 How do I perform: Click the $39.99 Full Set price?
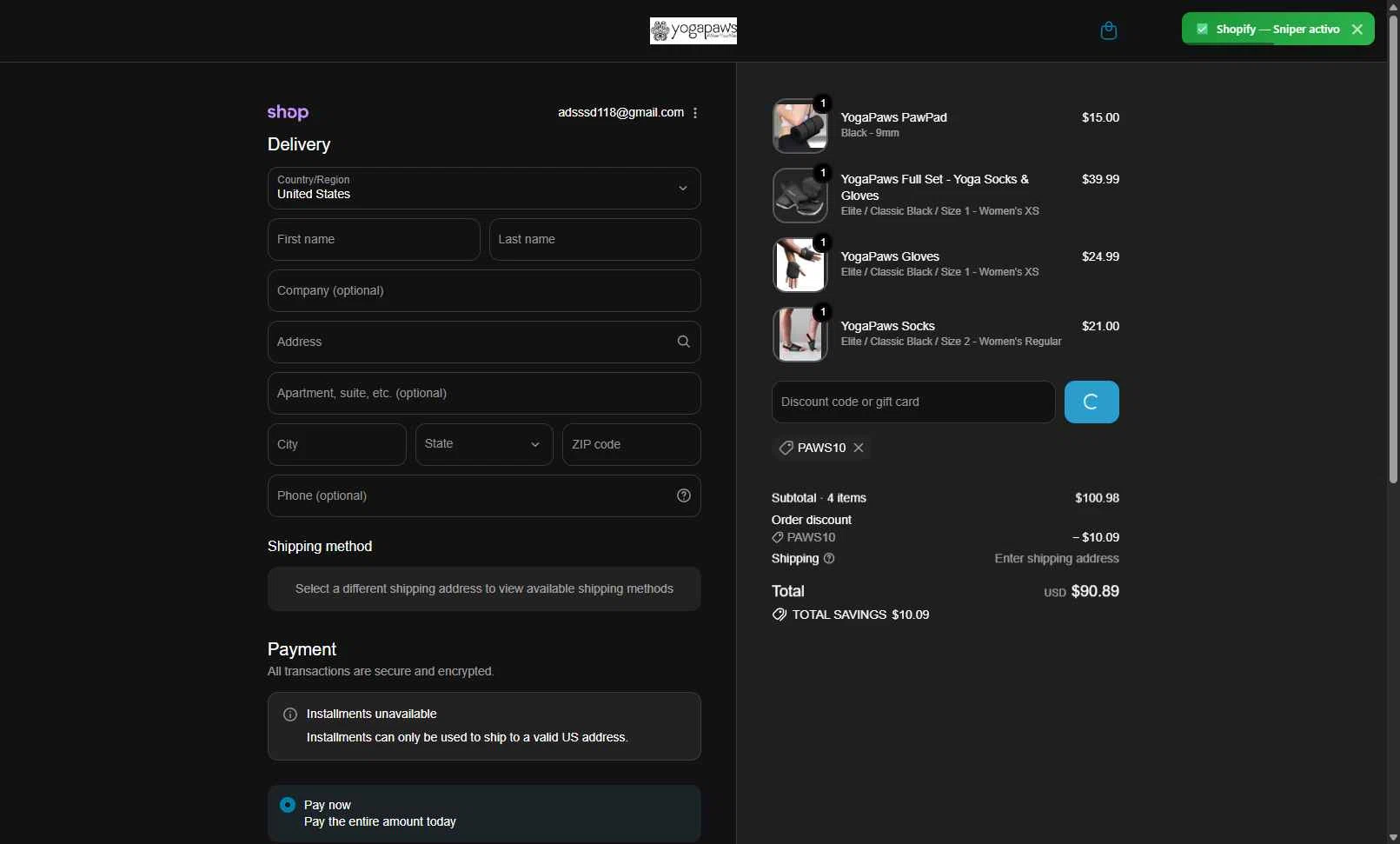1100,179
